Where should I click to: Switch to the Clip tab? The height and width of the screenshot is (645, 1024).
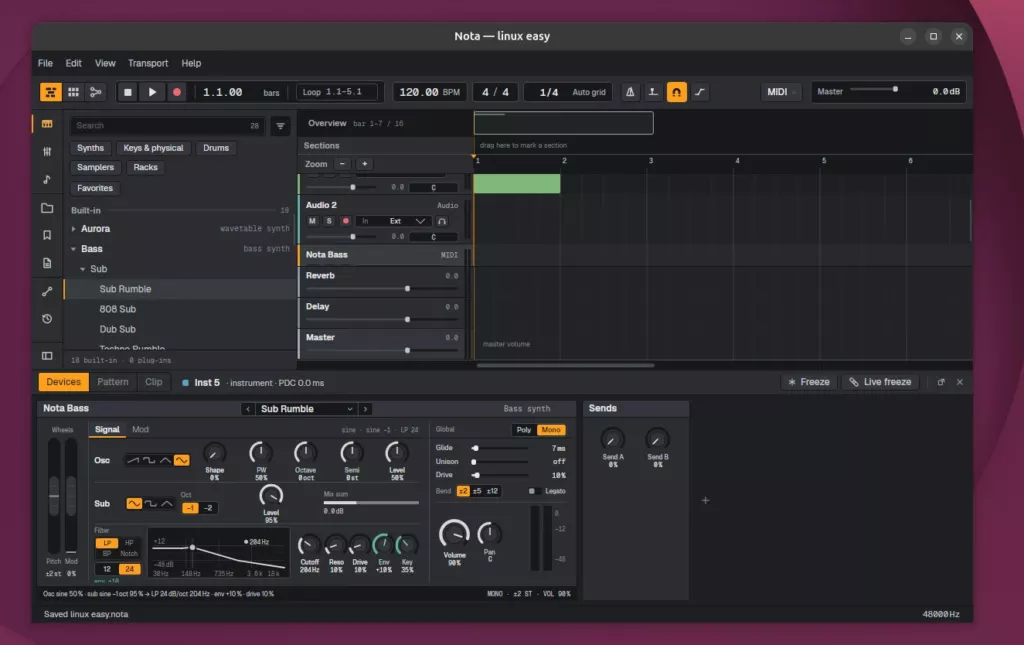click(153, 382)
